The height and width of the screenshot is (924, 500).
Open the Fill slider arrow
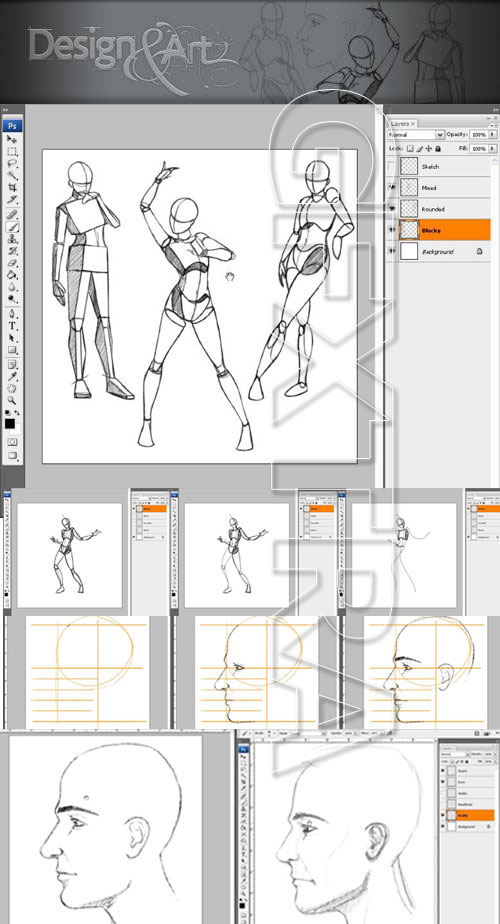tap(492, 148)
